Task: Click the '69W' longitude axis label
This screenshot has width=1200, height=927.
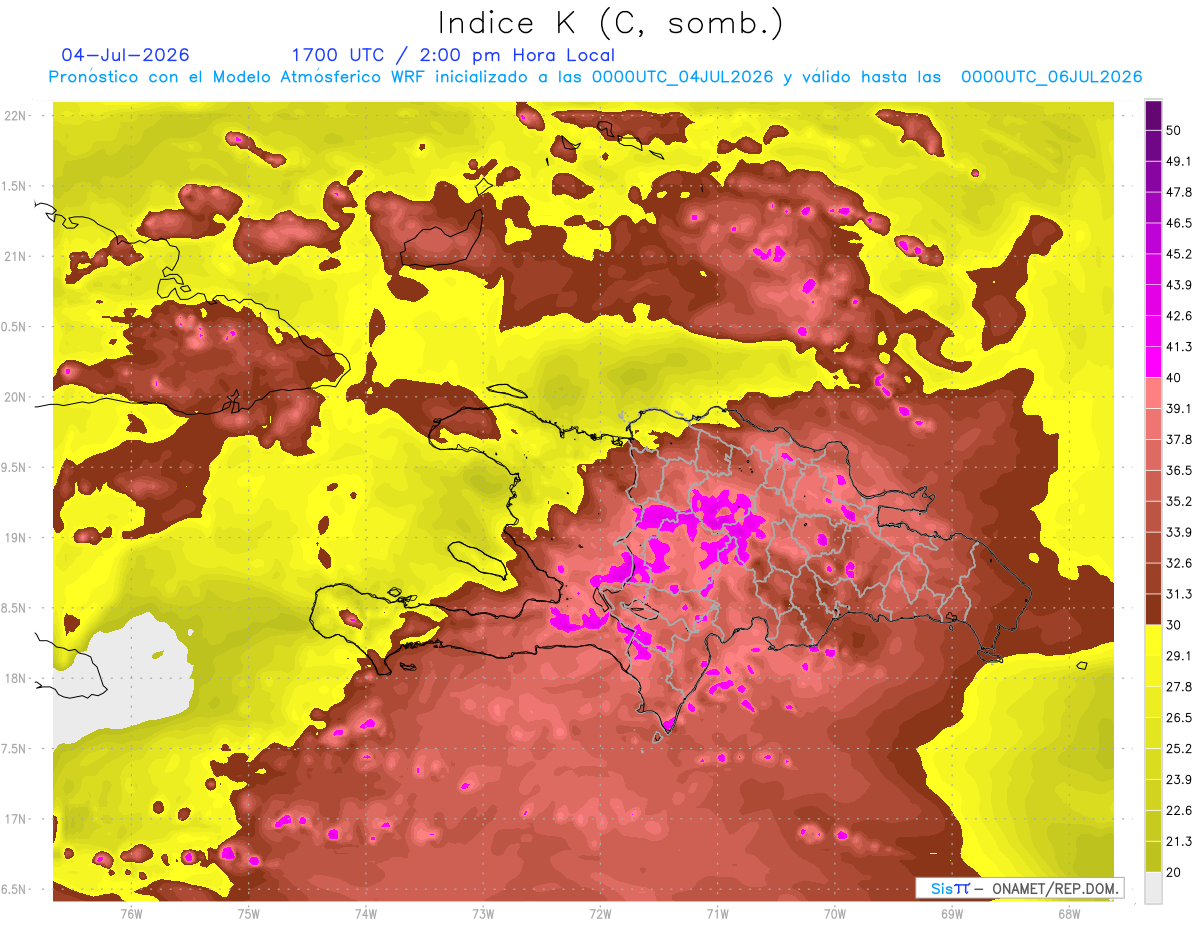Action: pyautogui.click(x=952, y=913)
